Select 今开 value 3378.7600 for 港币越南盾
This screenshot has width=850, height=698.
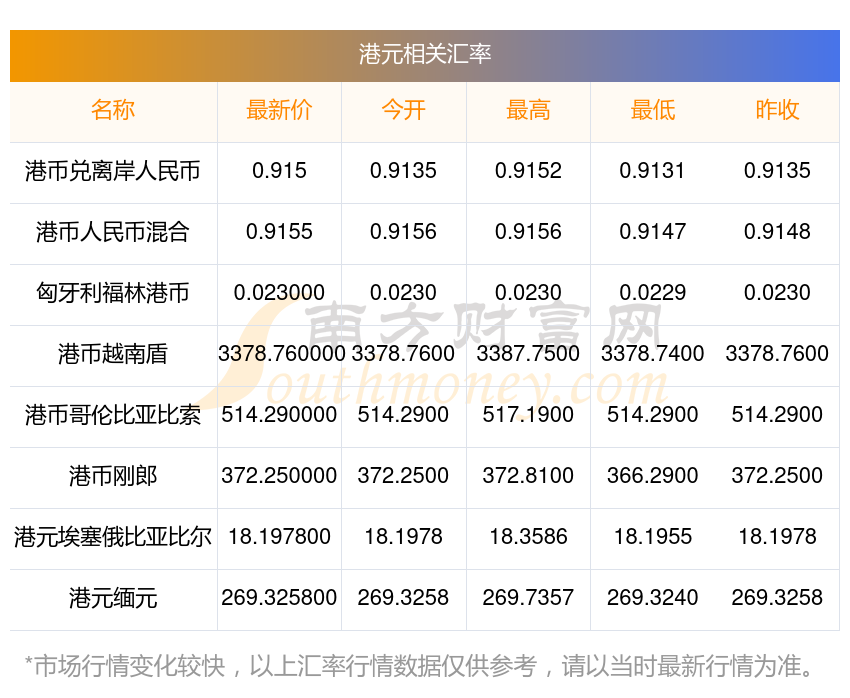point(403,354)
